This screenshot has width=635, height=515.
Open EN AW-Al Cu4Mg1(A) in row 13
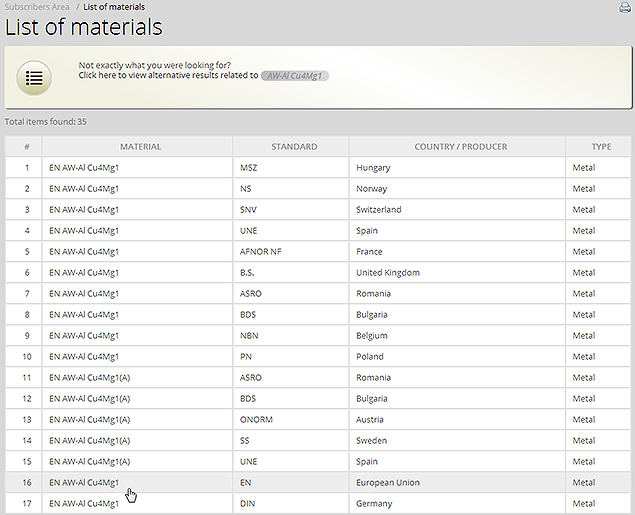pos(89,420)
